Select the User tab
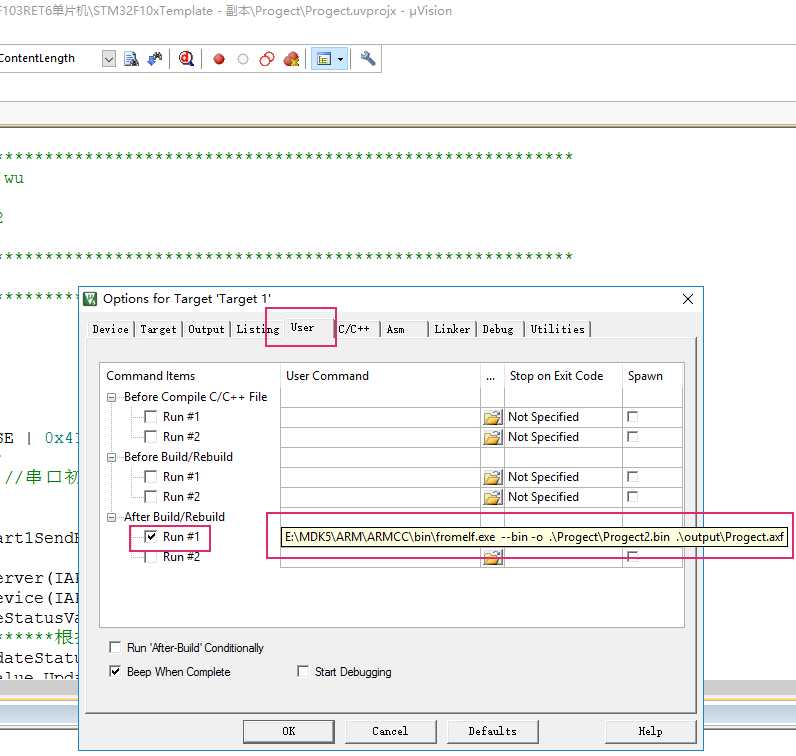796x756 pixels. [x=302, y=328]
